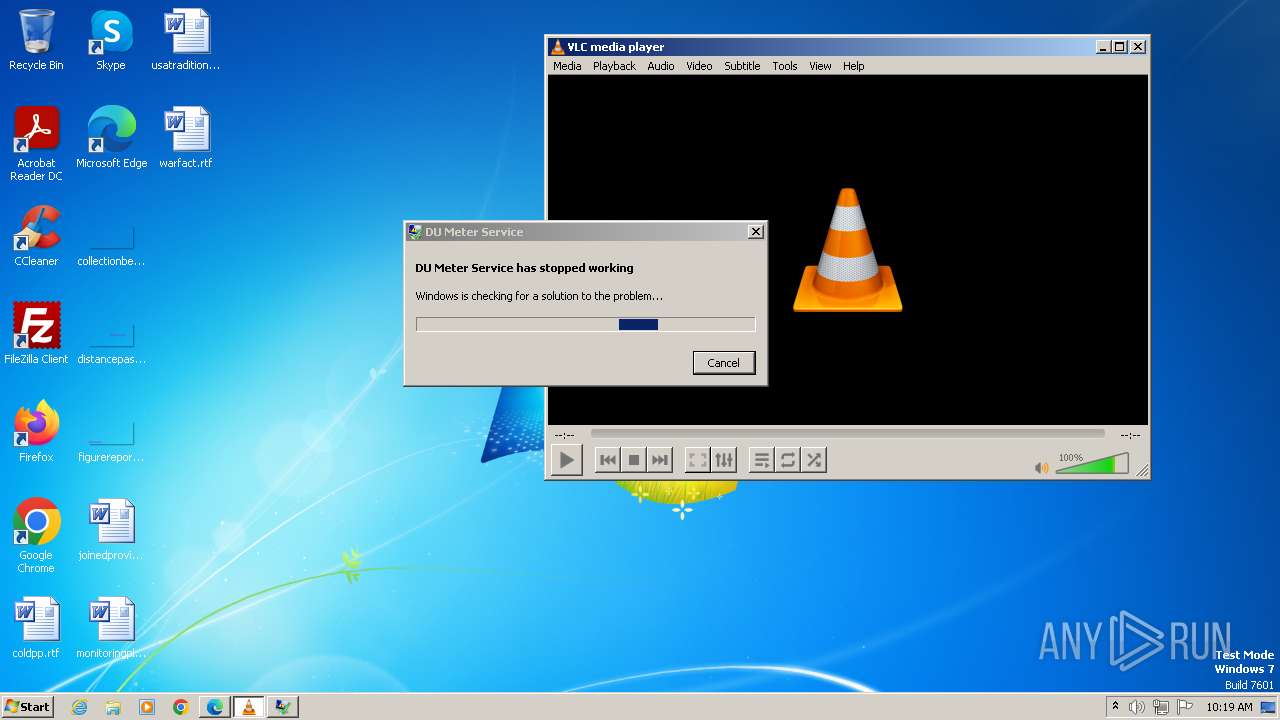Click remaining time label in VLC

(x=1130, y=435)
